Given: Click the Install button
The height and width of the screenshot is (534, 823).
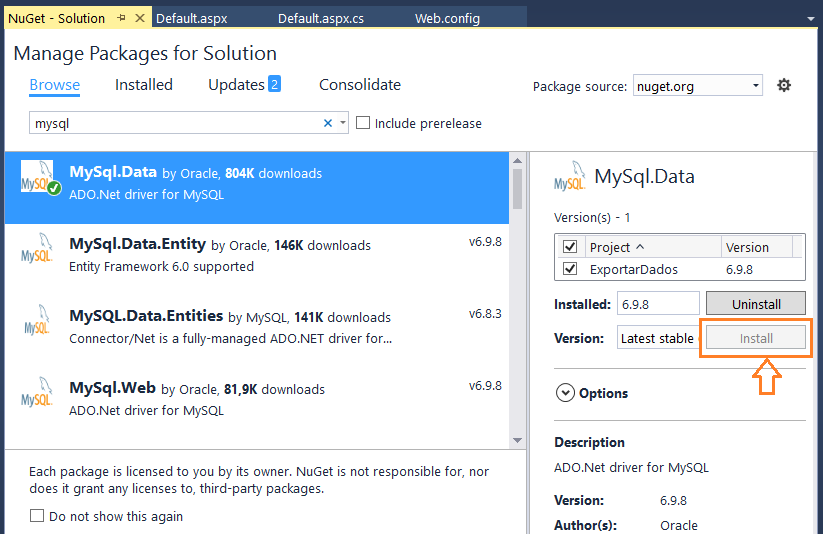Looking at the screenshot, I should (x=756, y=338).
